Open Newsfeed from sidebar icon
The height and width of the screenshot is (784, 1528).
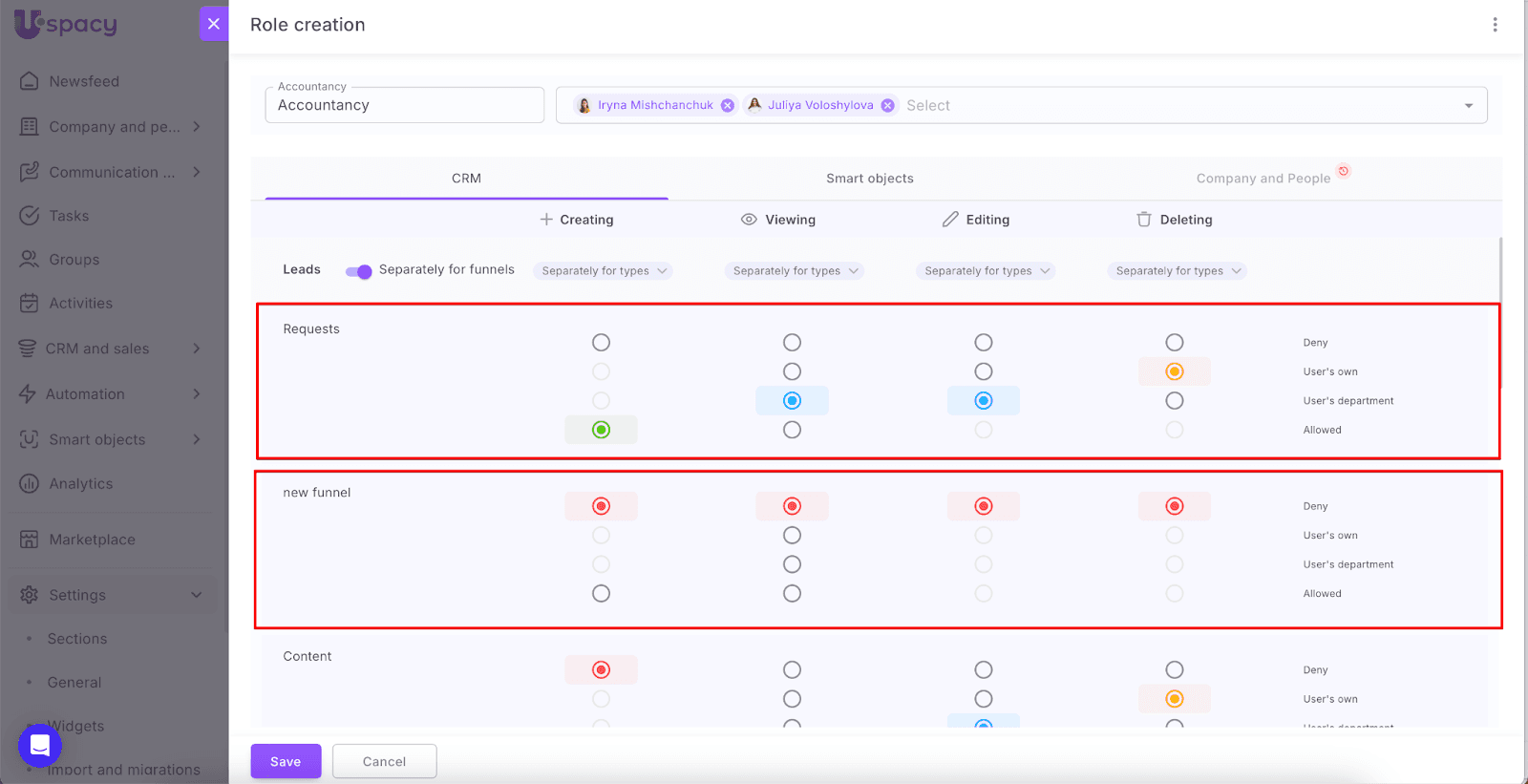tap(30, 81)
